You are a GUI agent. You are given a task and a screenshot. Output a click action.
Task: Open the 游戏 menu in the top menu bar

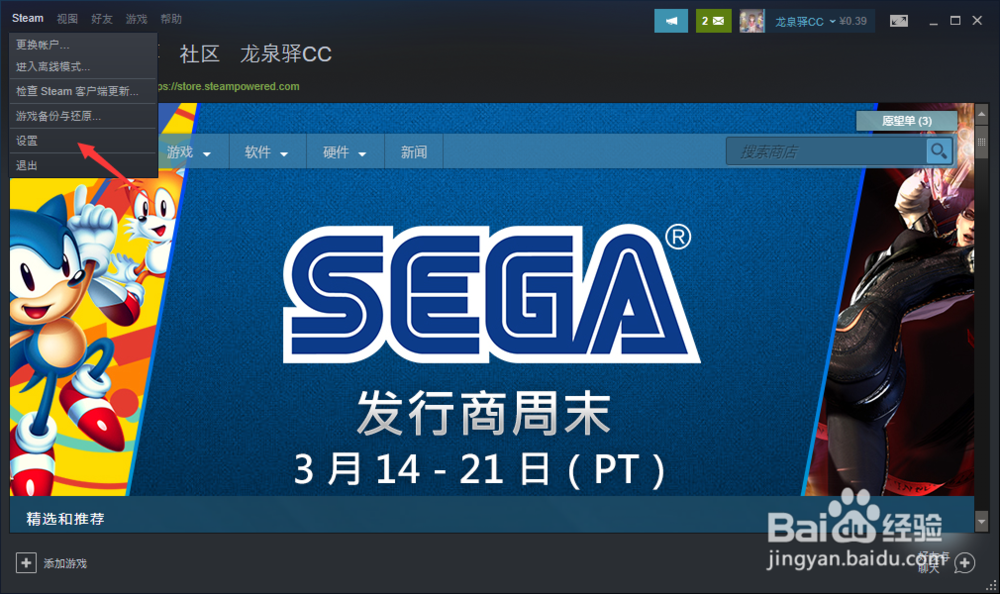point(136,19)
